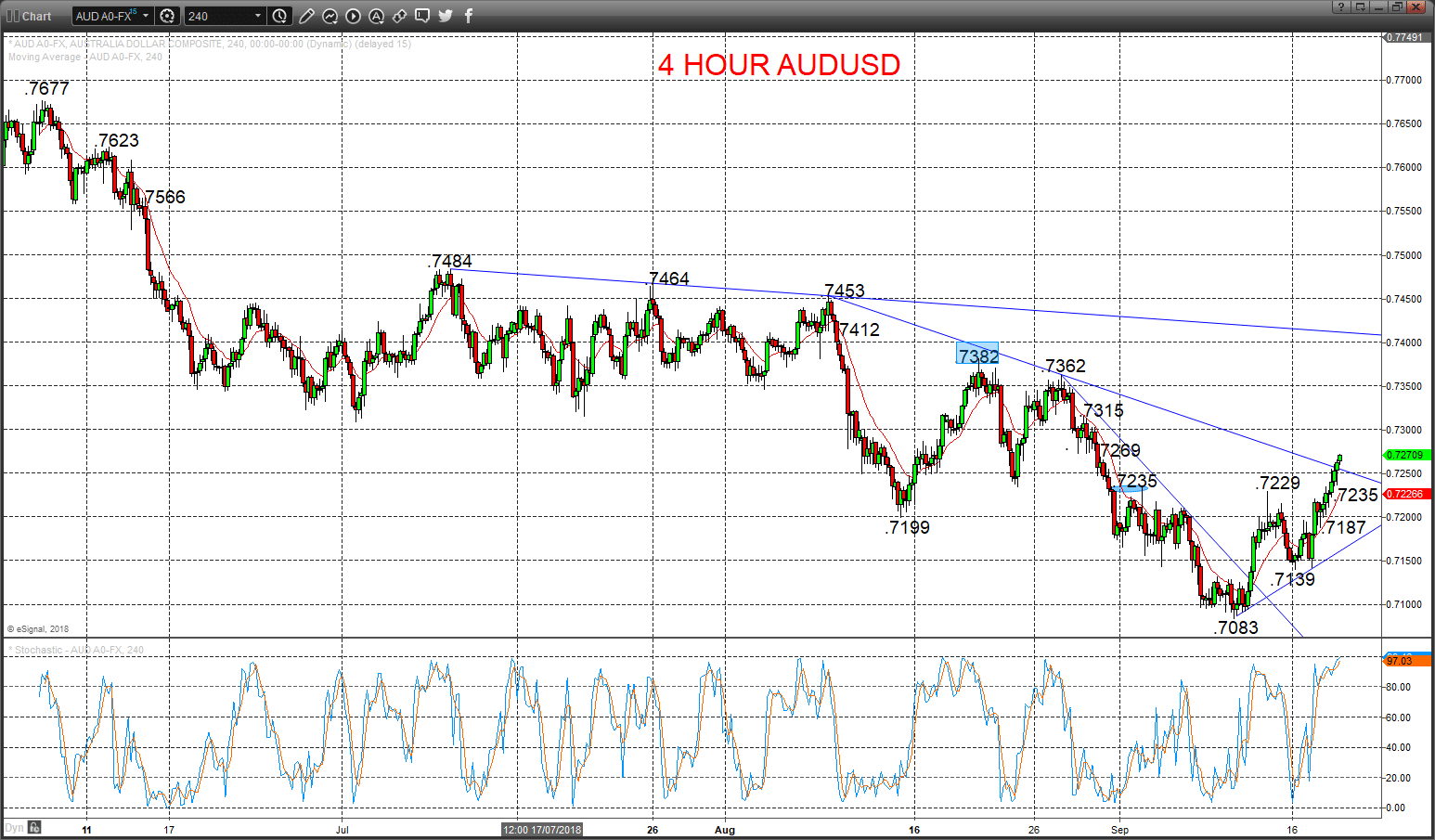1435x840 pixels.
Task: Click the 7187 price annotation
Action: [1346, 527]
